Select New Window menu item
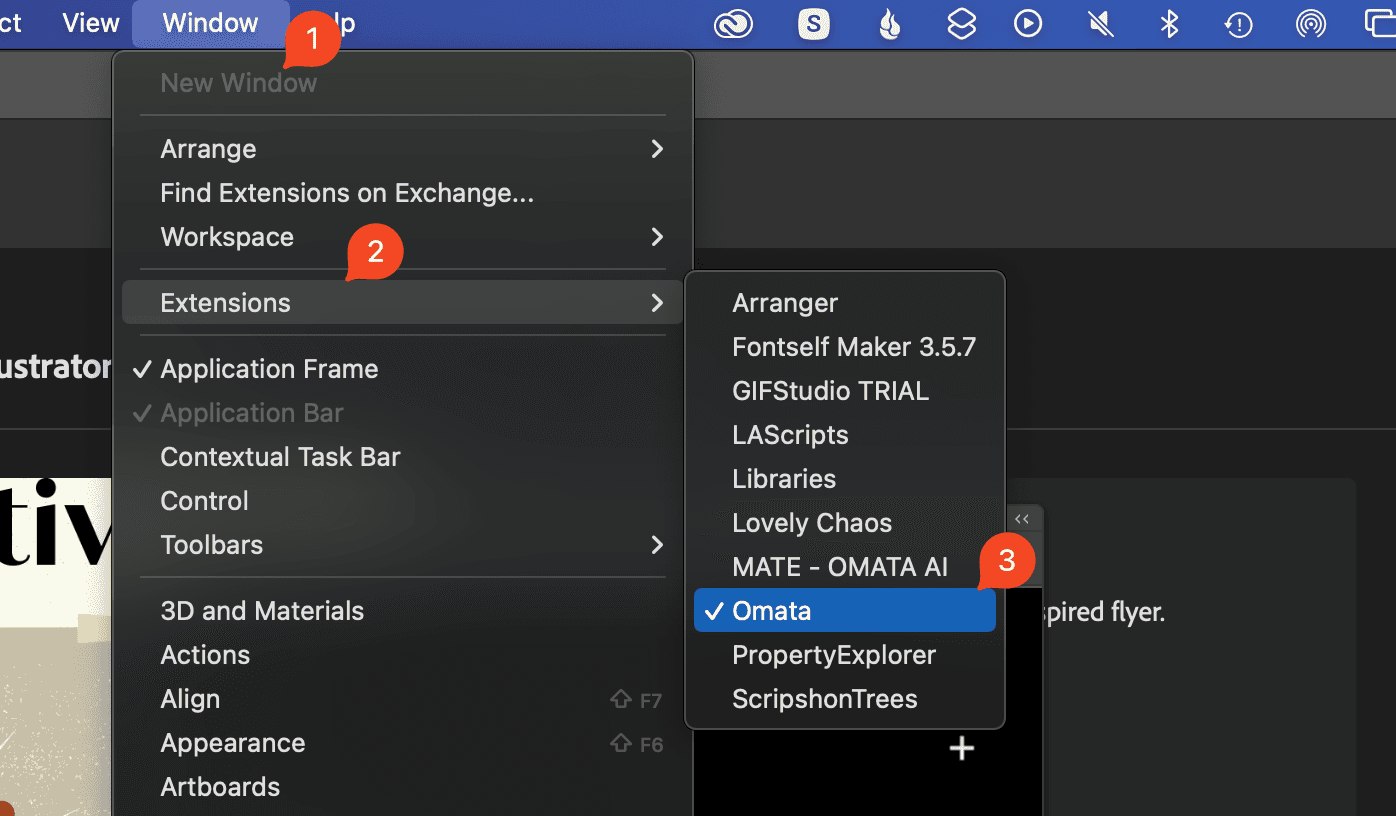Screen dimensions: 1396x816 [x=403, y=83]
